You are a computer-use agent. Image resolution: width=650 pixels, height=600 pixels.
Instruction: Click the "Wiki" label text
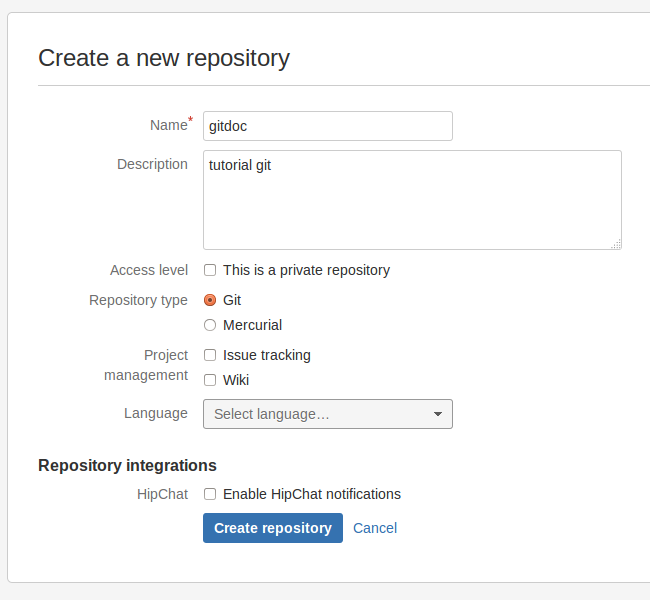point(236,380)
